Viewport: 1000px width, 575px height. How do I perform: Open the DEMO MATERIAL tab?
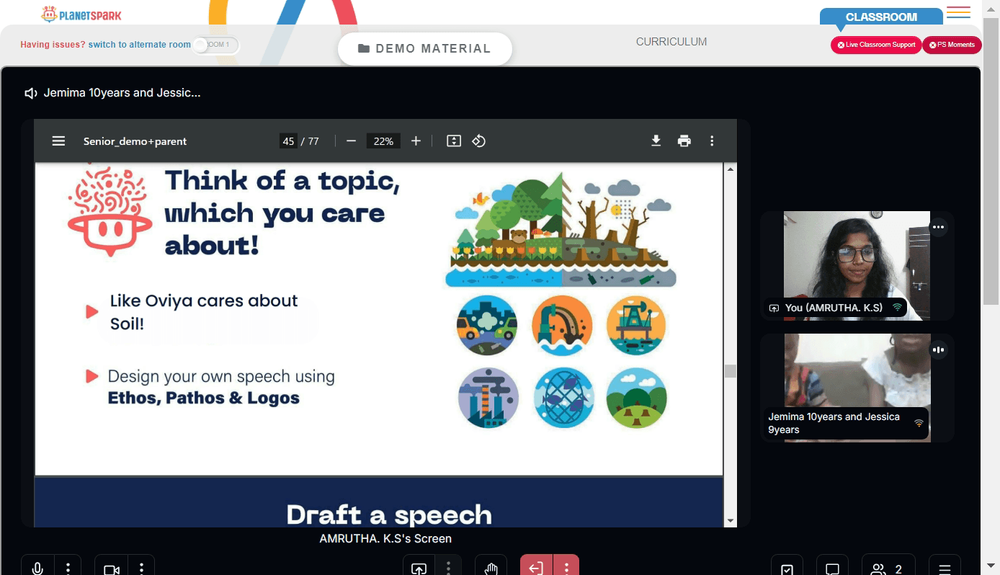click(x=425, y=48)
